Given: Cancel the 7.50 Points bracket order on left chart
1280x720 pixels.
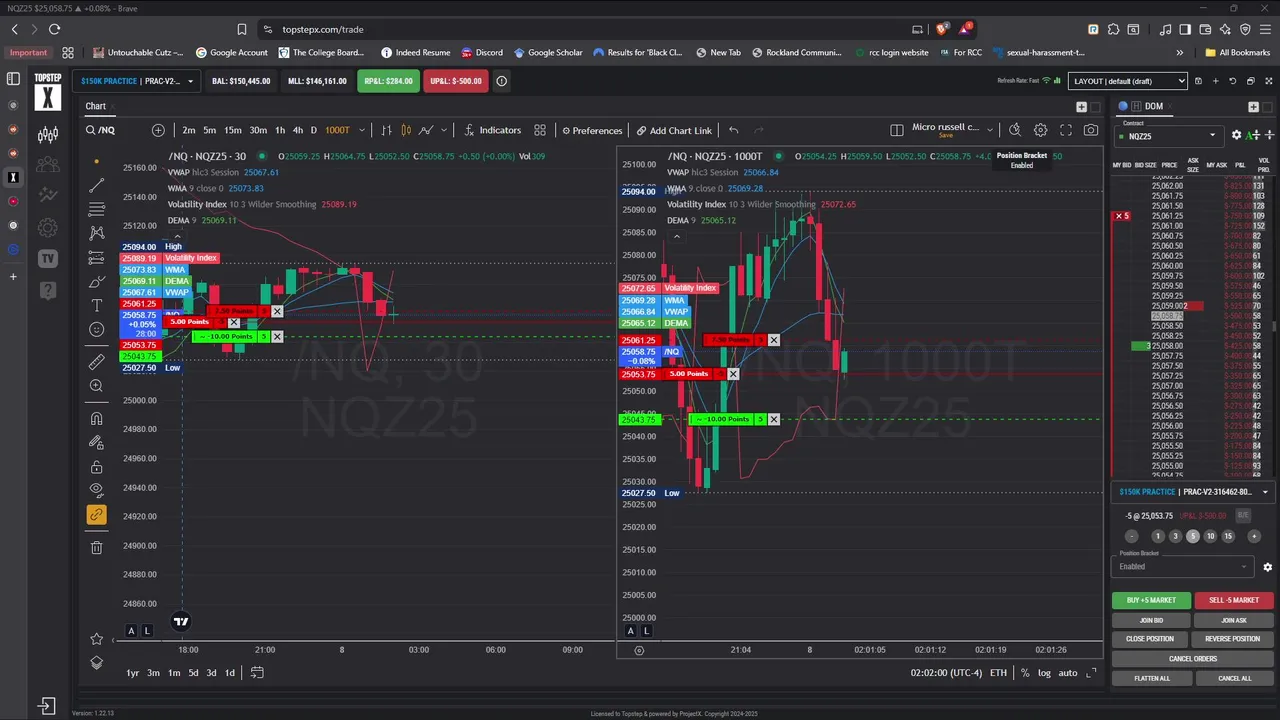Looking at the screenshot, I should [277, 312].
